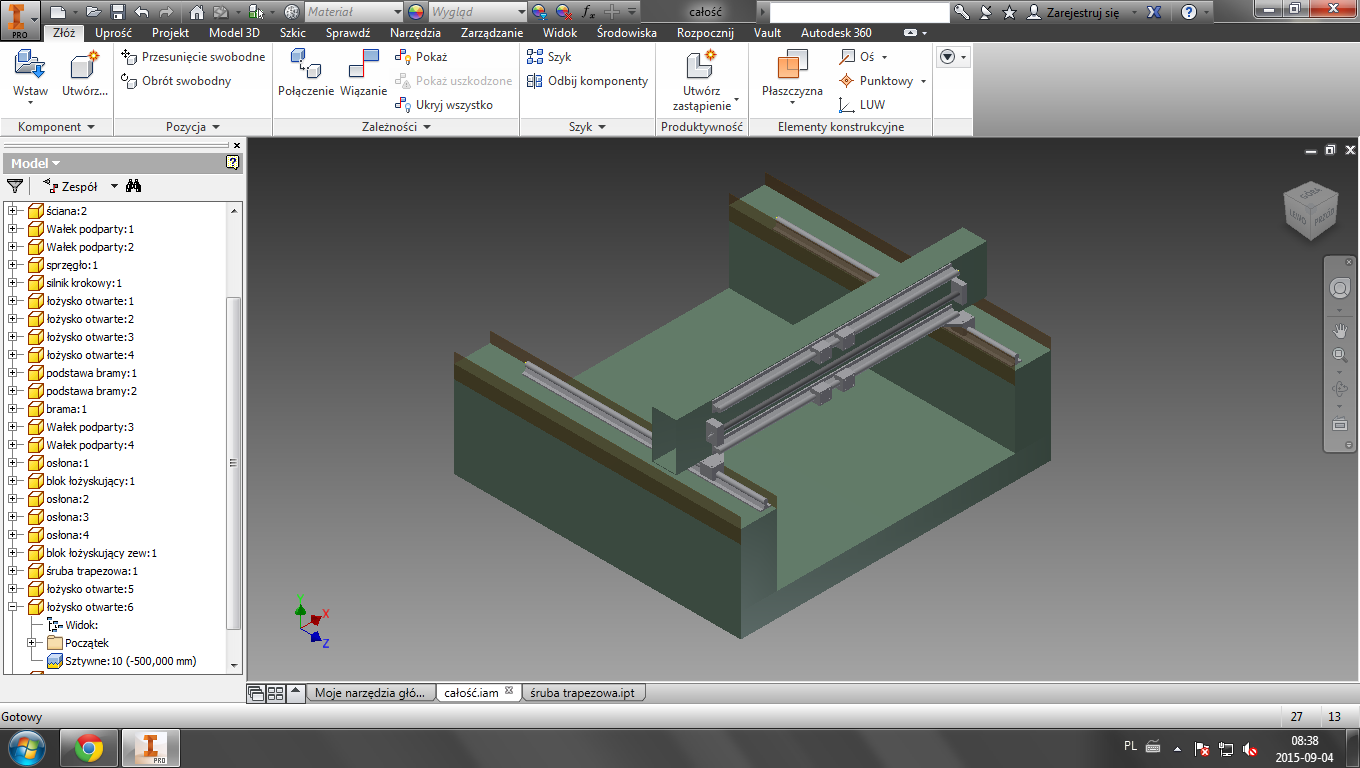Image resolution: width=1360 pixels, height=768 pixels.
Task: Select blok łożyskujący zew:1 in tree
Action: point(101,553)
